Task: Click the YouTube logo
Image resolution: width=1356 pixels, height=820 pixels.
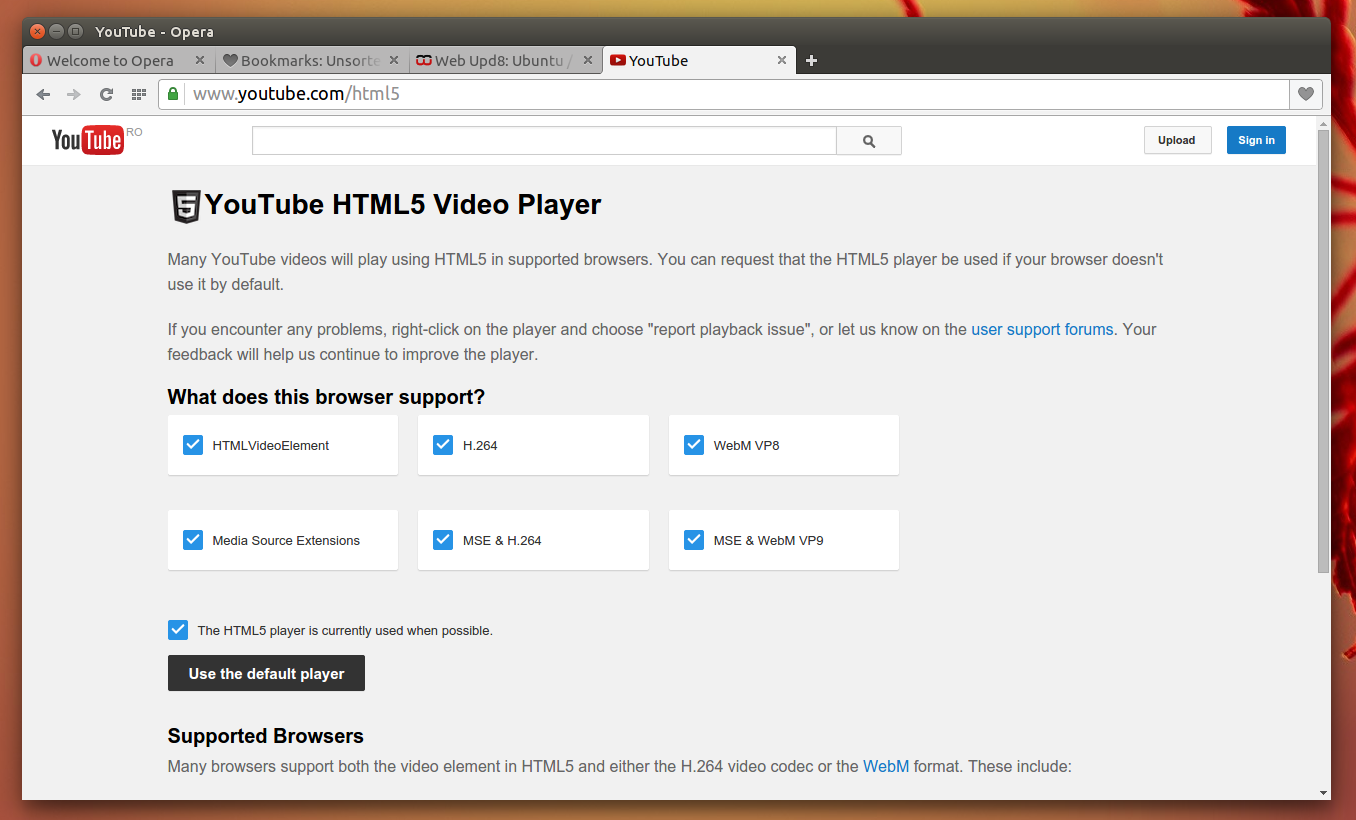Action: coord(87,140)
